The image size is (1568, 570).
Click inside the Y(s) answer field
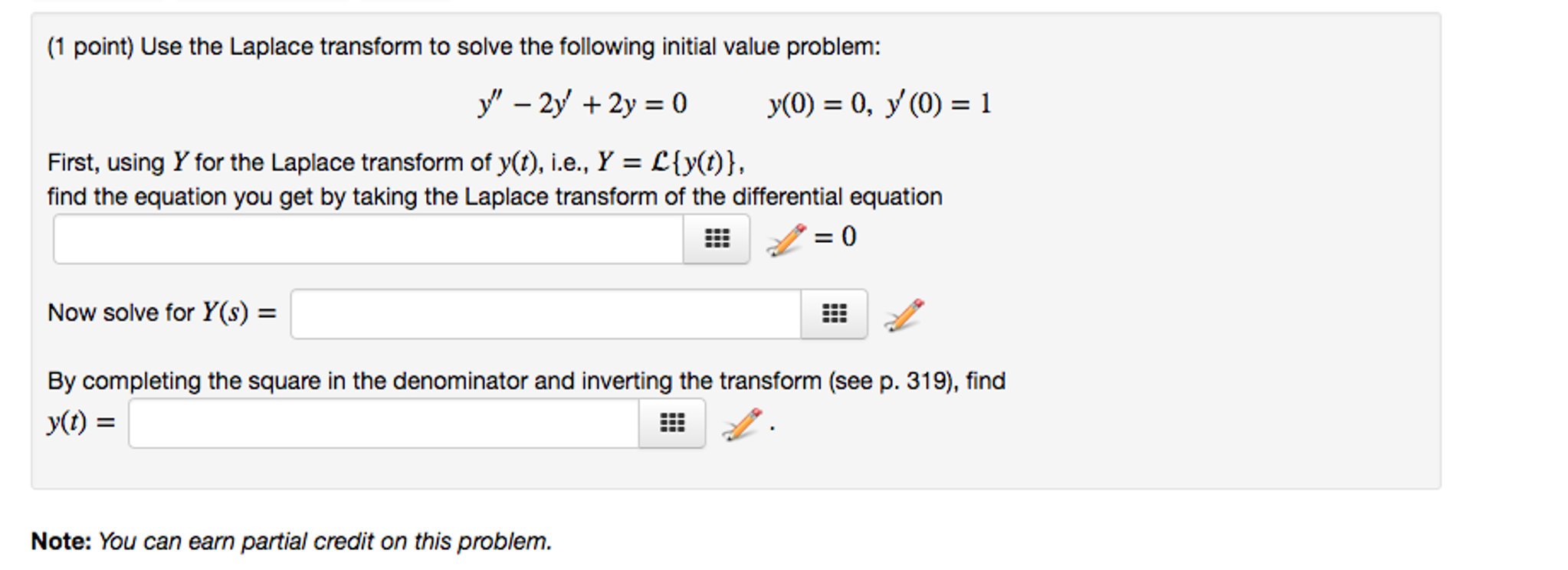tap(544, 314)
